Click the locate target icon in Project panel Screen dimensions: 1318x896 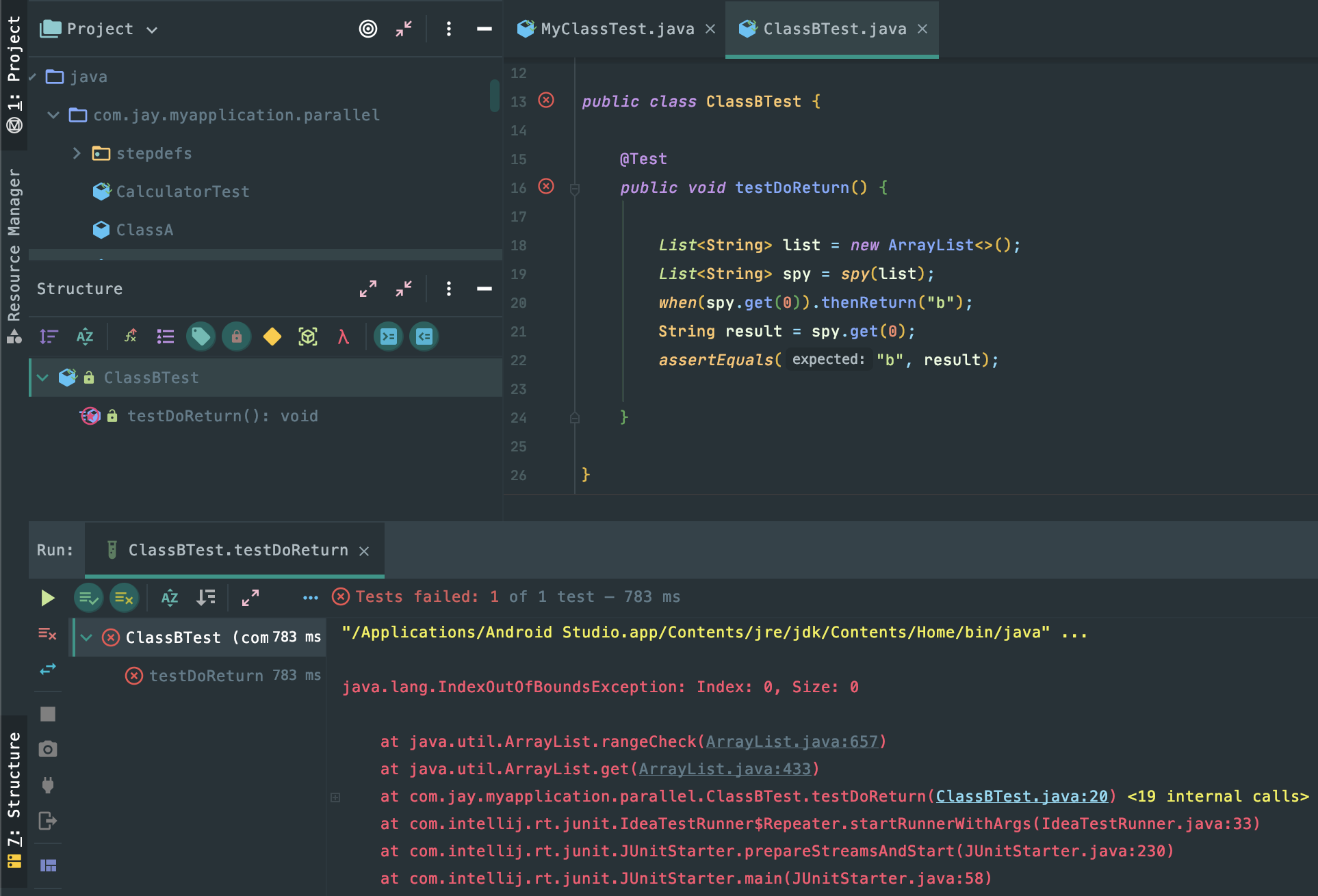coord(368,29)
